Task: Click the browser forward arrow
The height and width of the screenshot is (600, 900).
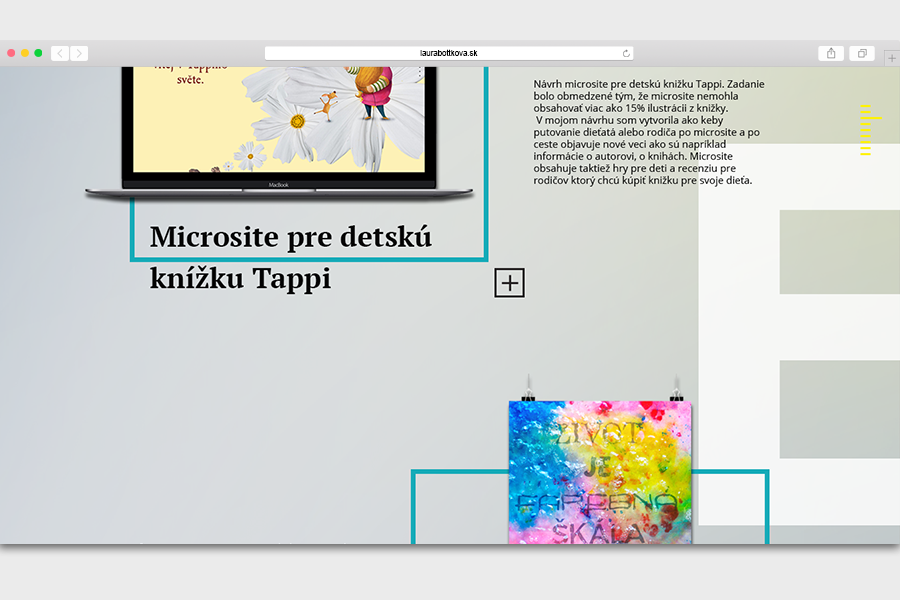Action: pyautogui.click(x=79, y=53)
